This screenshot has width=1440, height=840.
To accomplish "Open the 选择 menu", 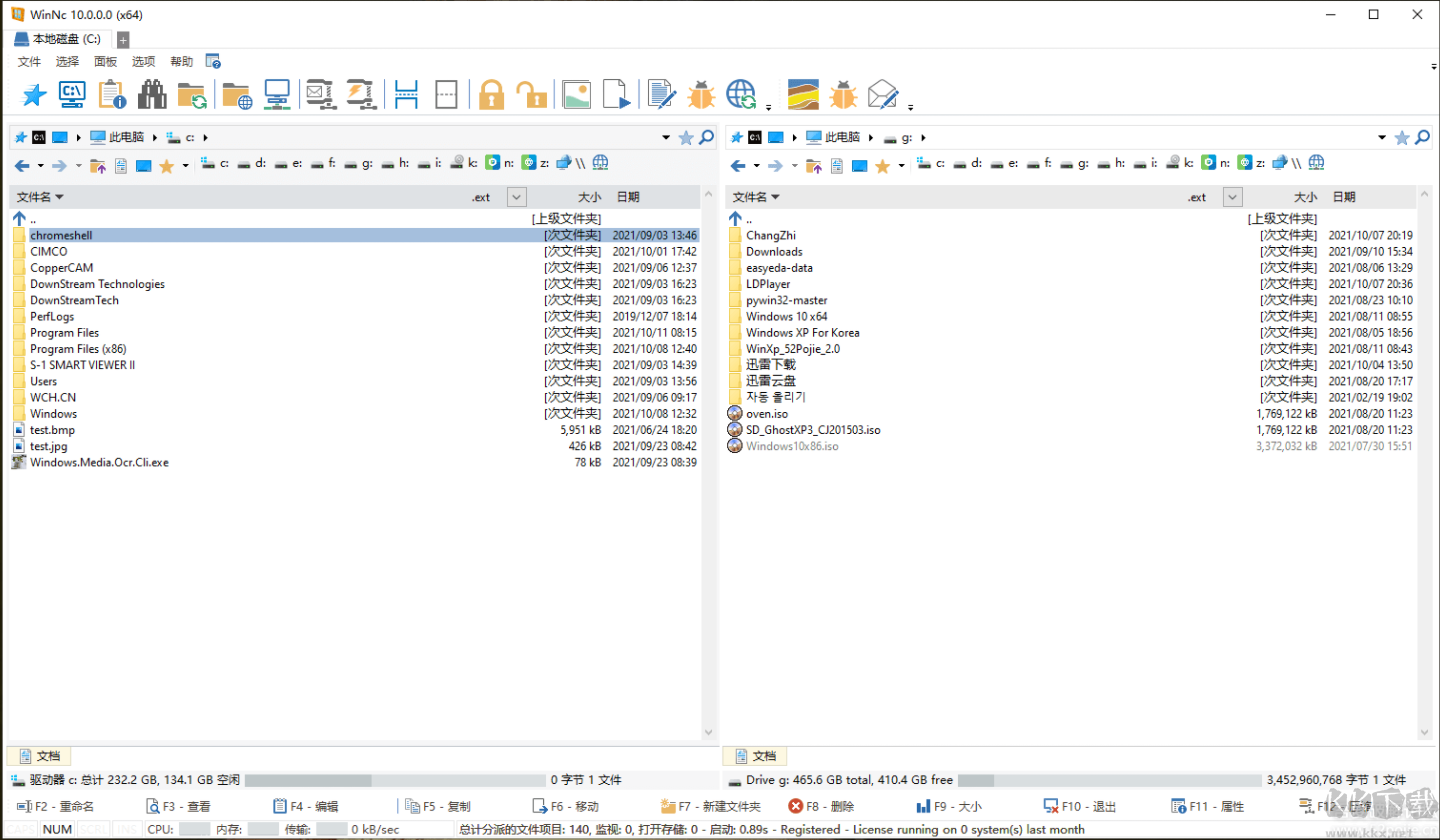I will [x=67, y=62].
